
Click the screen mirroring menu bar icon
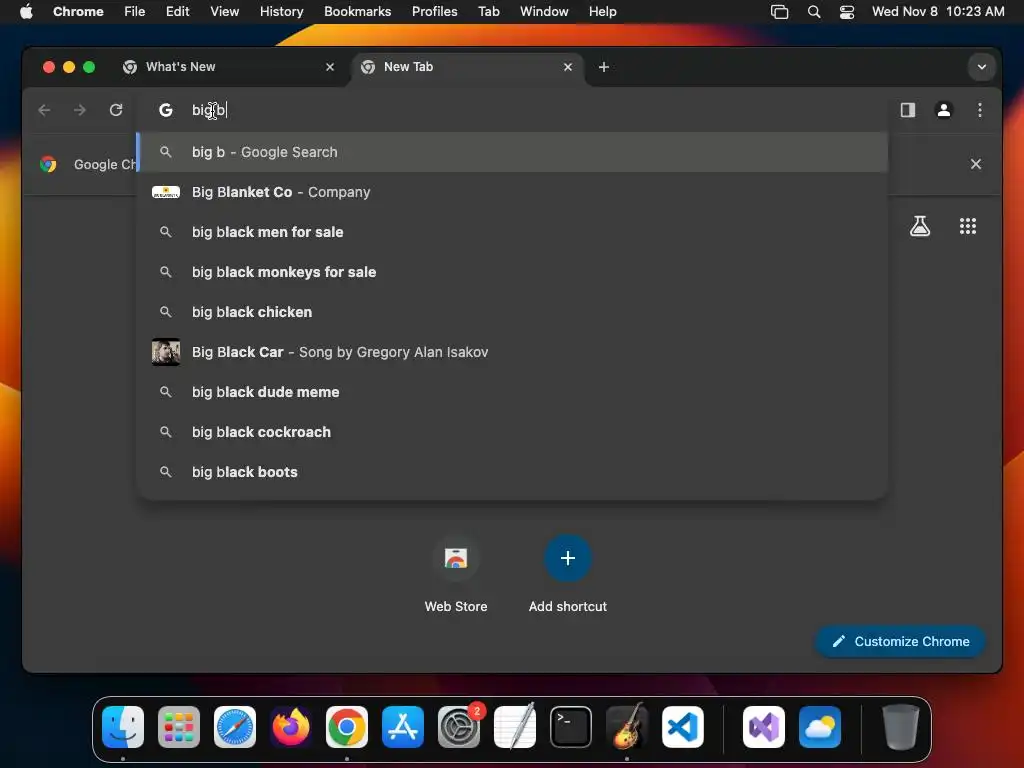tap(780, 12)
